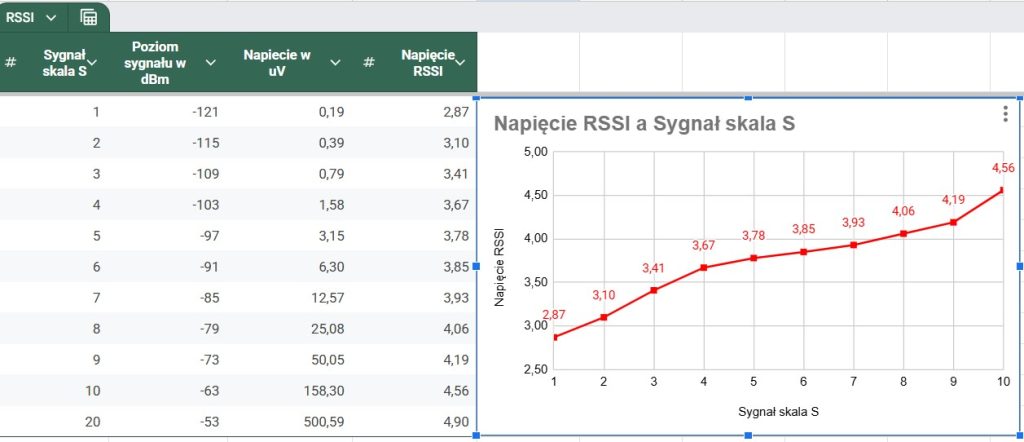
Task: Click the 4,56 data label on the chart
Action: (x=1003, y=168)
